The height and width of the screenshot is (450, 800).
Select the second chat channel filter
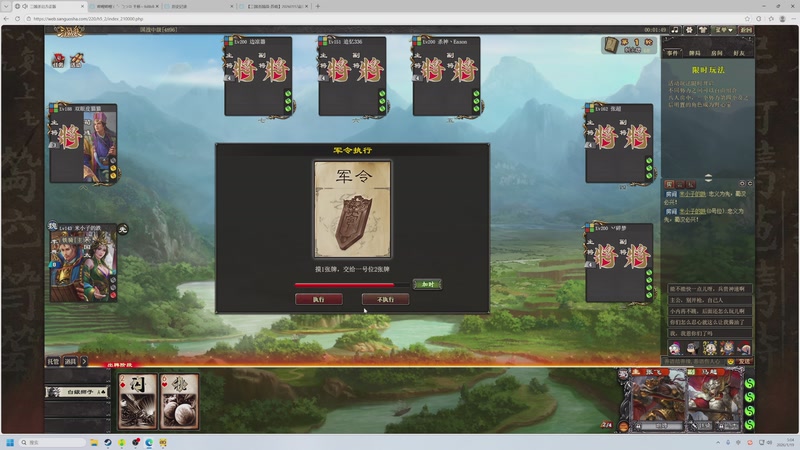click(680, 184)
